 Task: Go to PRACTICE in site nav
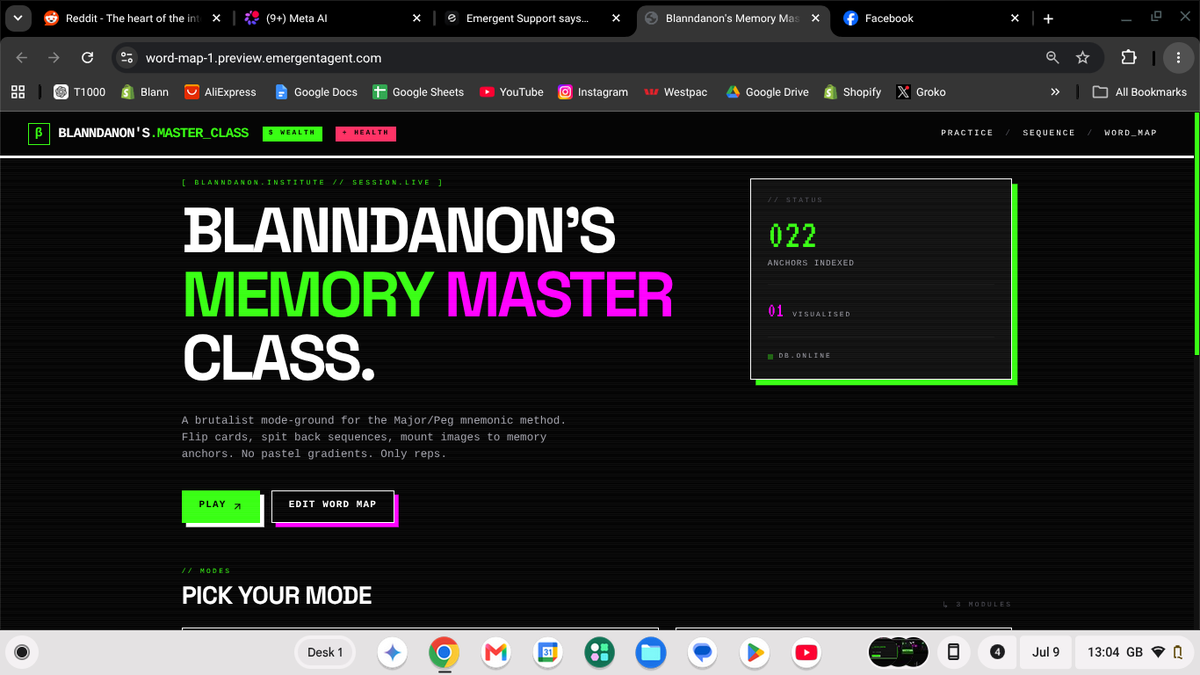967,133
